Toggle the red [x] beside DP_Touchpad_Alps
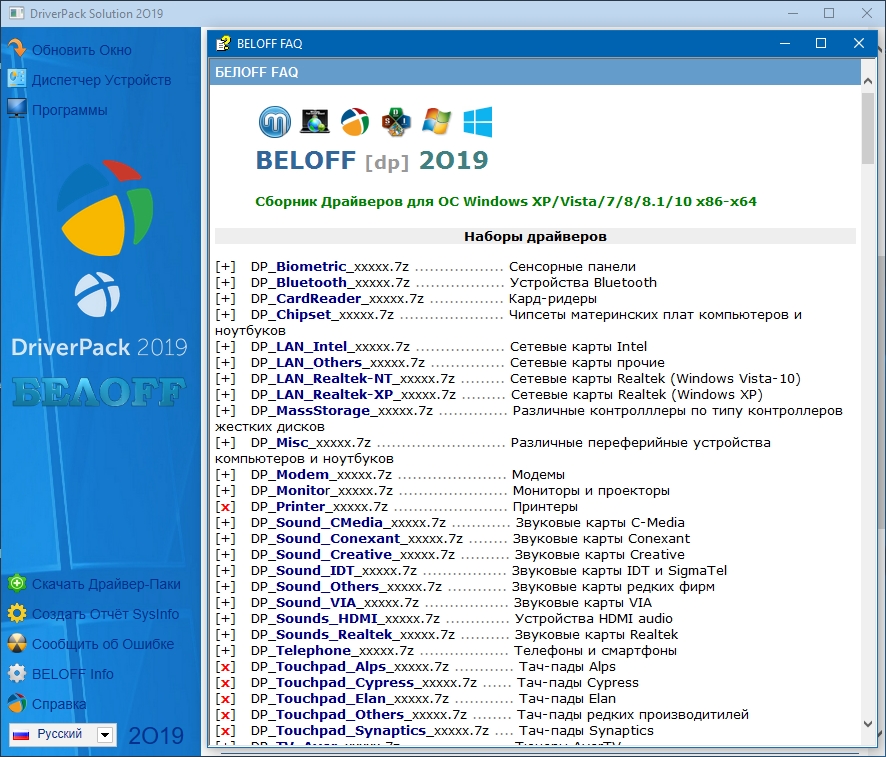This screenshot has height=757, width=886. 225,667
